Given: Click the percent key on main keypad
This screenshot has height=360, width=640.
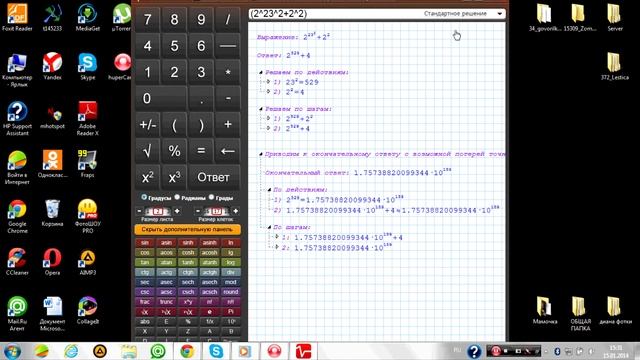Looking at the screenshot, I should pyautogui.click(x=174, y=151).
